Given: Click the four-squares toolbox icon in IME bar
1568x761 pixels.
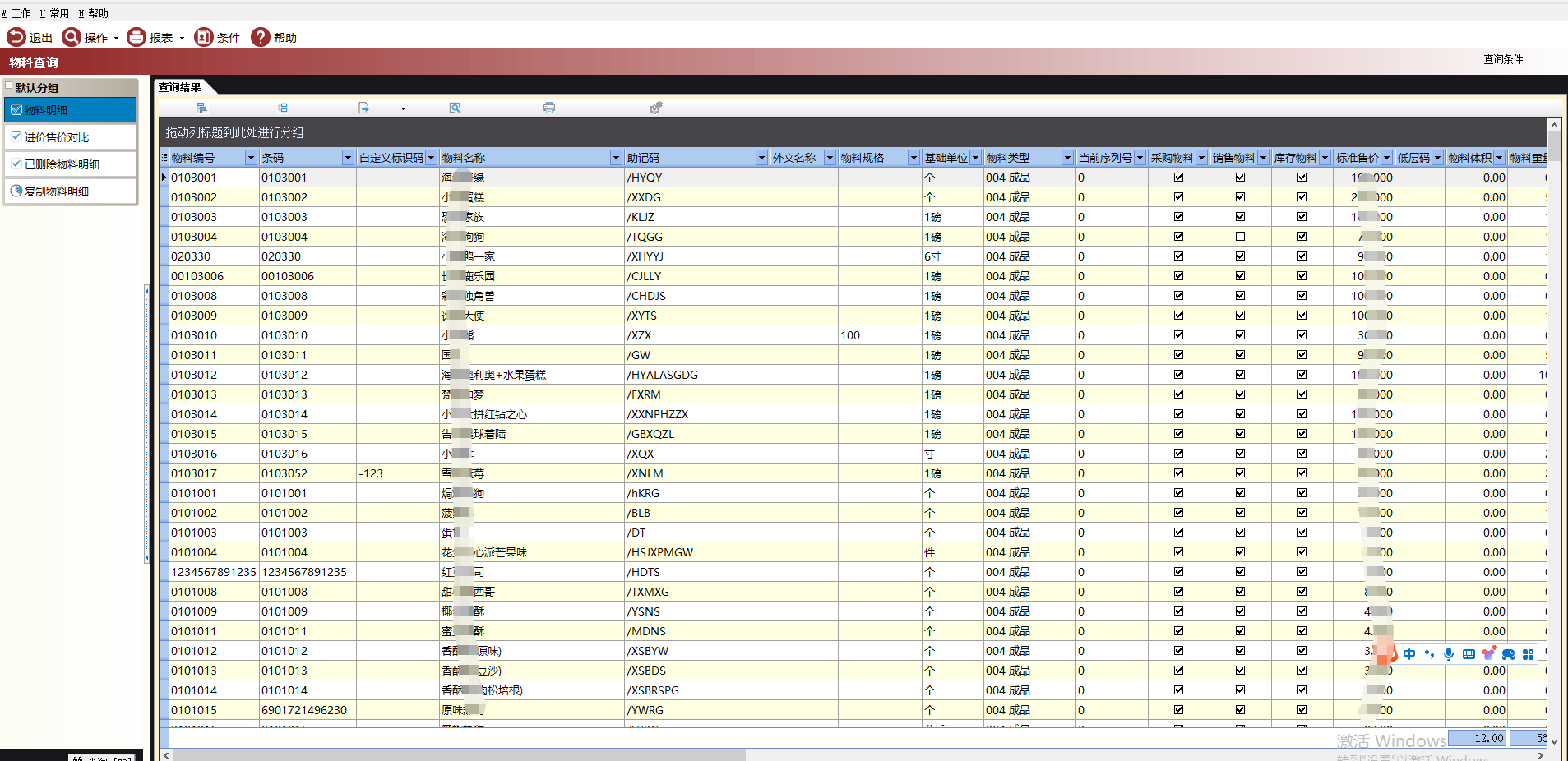Looking at the screenshot, I should [x=1528, y=654].
